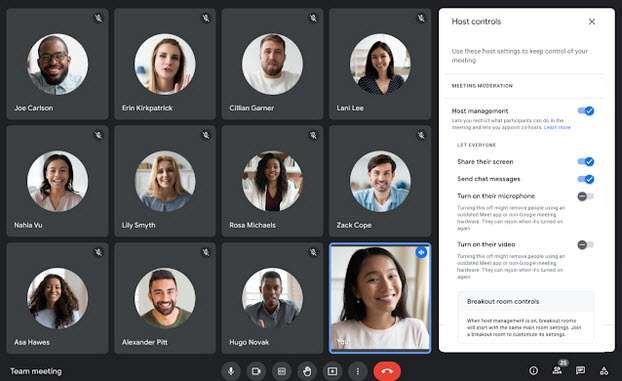Open the activities icon
622x381 pixels.
604,370
